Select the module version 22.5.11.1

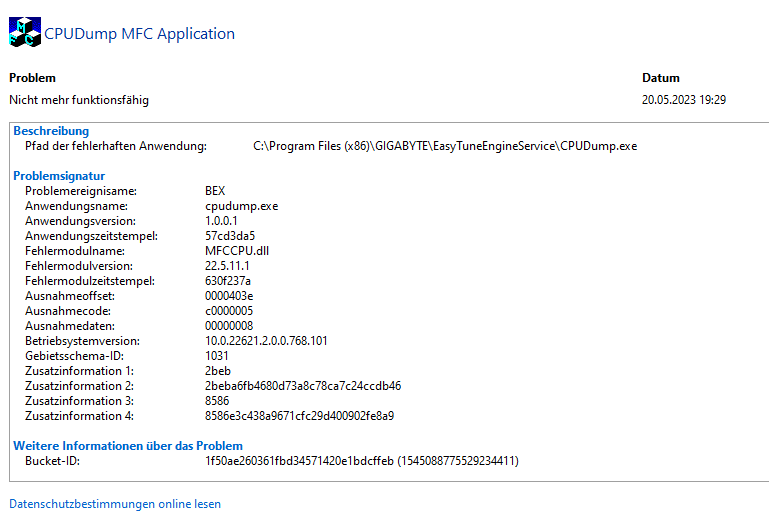click(227, 266)
